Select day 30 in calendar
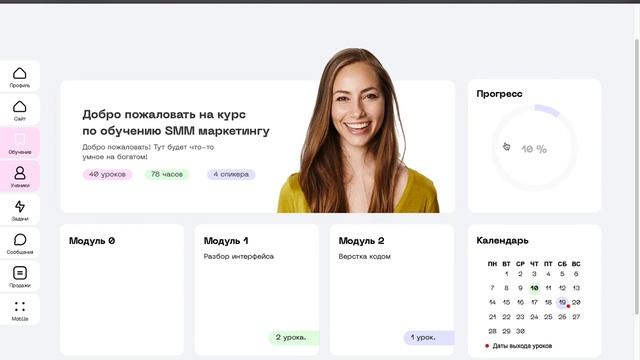 point(520,331)
